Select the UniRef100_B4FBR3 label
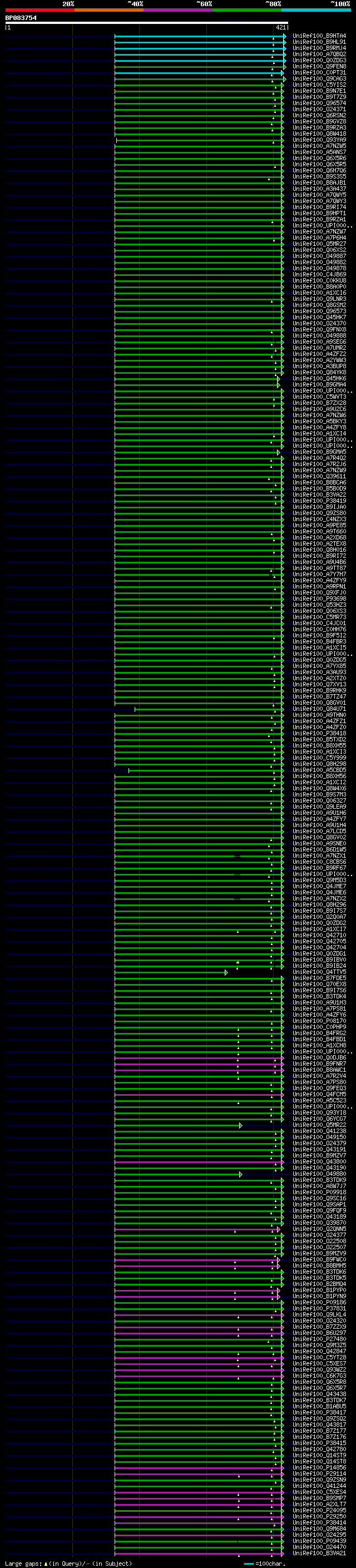 point(319,641)
